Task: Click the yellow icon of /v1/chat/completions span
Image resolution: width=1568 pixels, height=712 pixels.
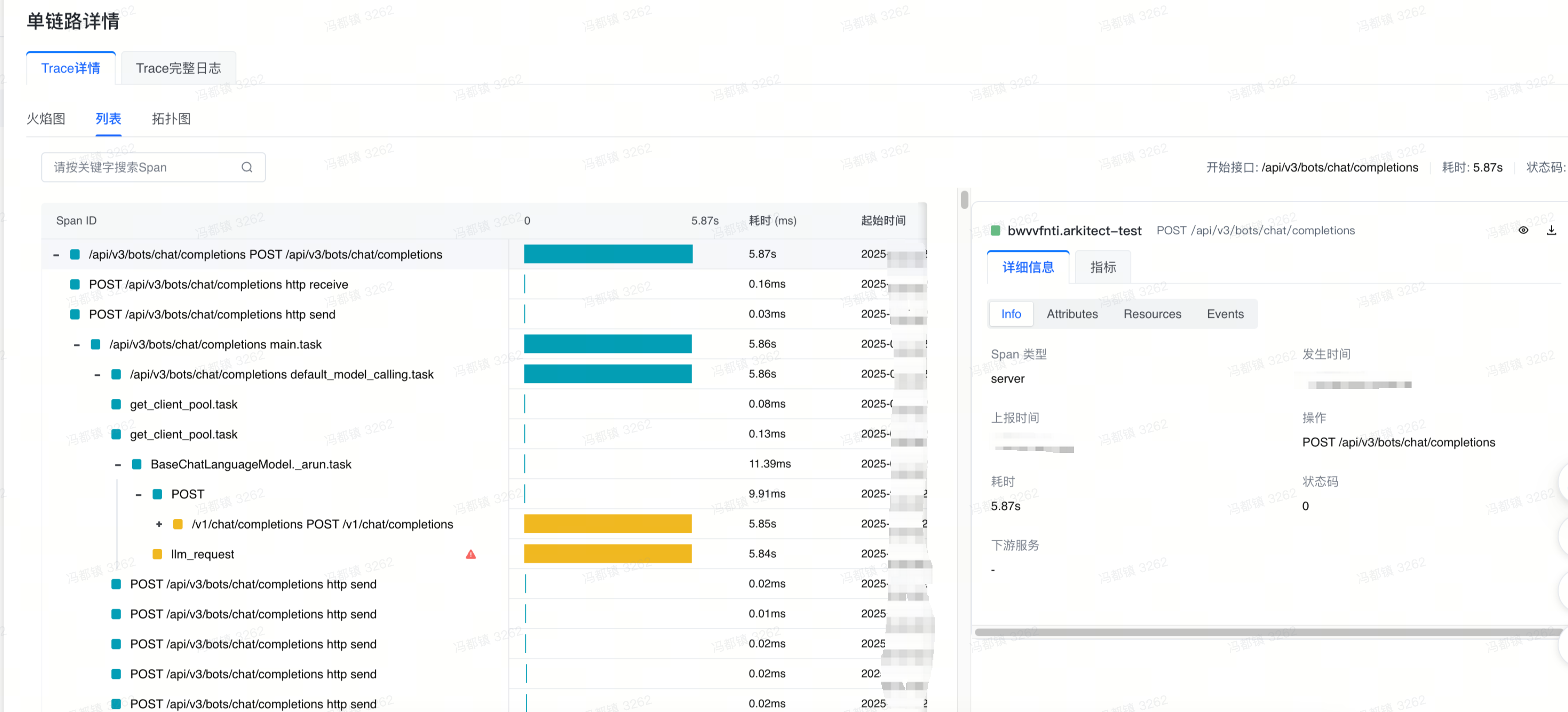Action: [178, 524]
